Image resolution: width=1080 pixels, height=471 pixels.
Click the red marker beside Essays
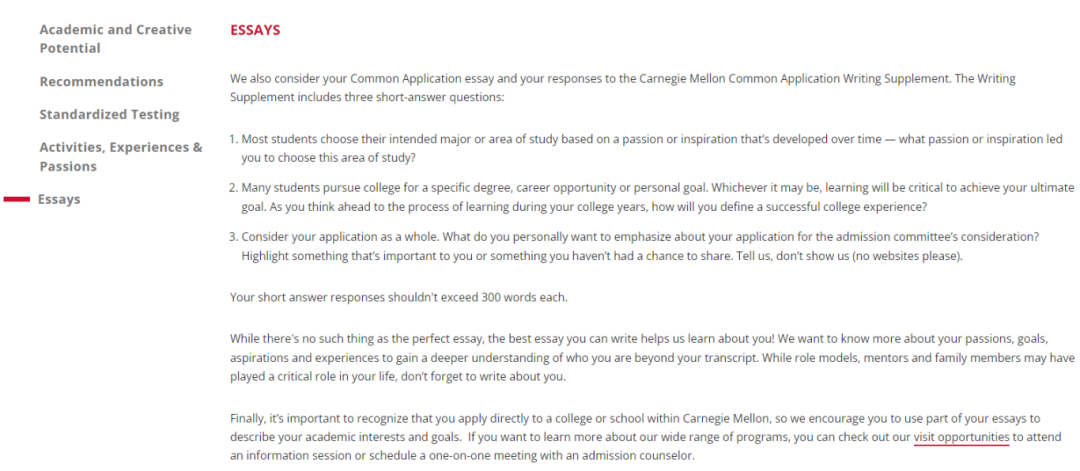click(17, 200)
